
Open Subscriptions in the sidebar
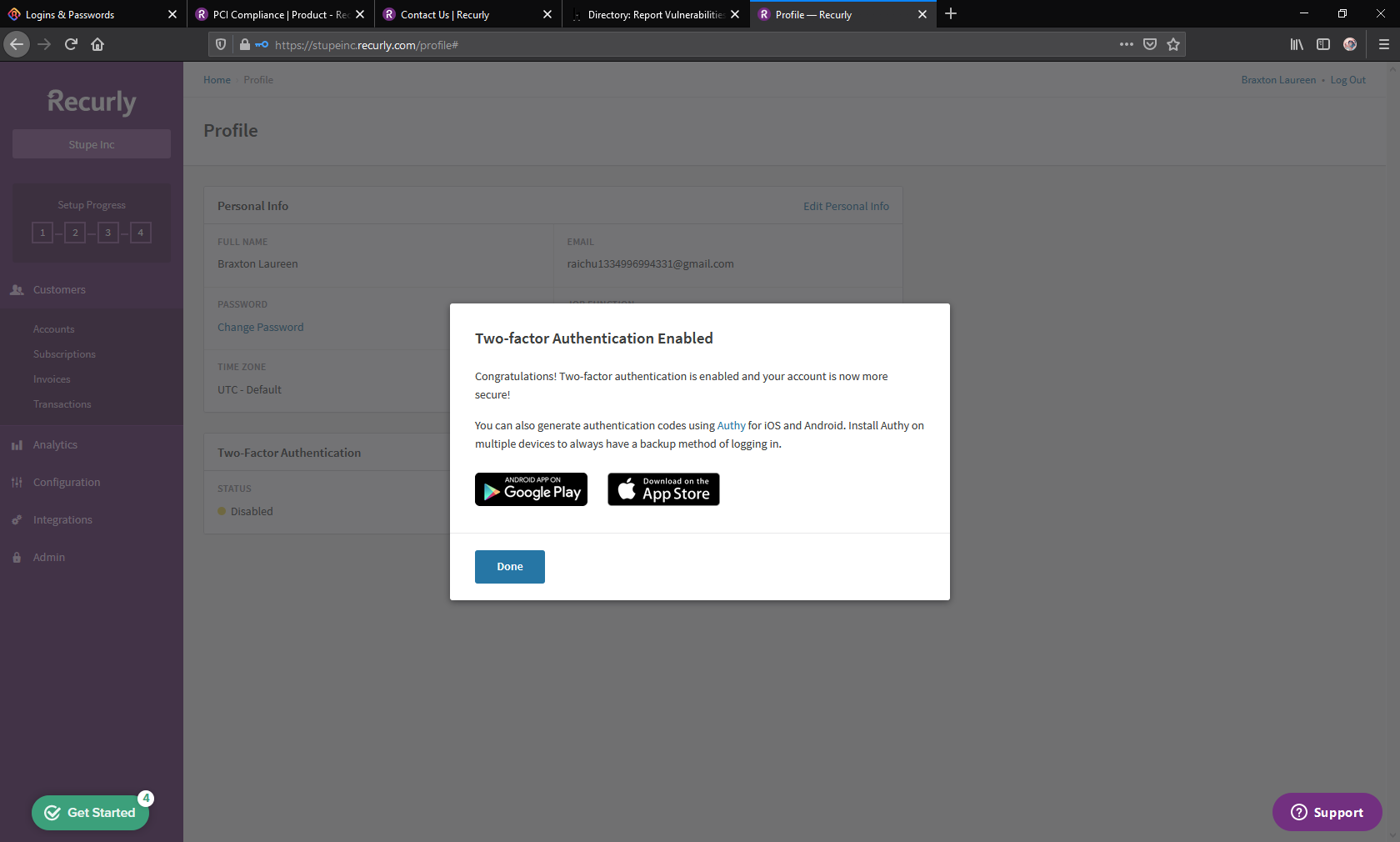click(x=64, y=354)
